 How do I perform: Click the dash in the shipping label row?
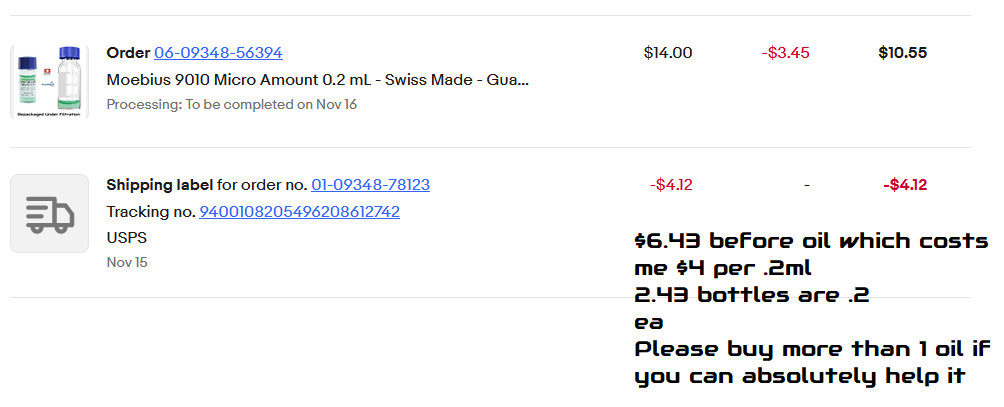[x=806, y=185]
